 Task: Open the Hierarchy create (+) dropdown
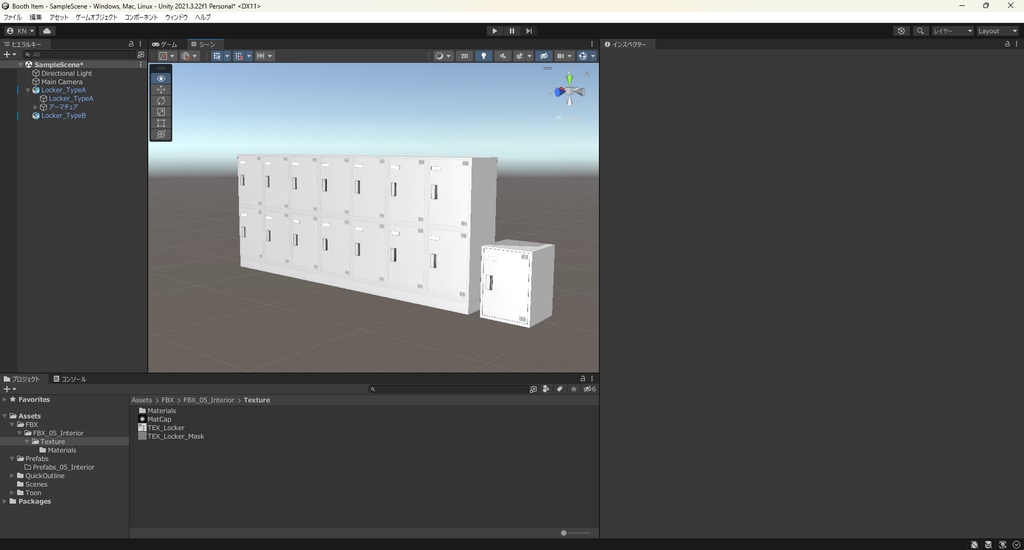(10, 55)
